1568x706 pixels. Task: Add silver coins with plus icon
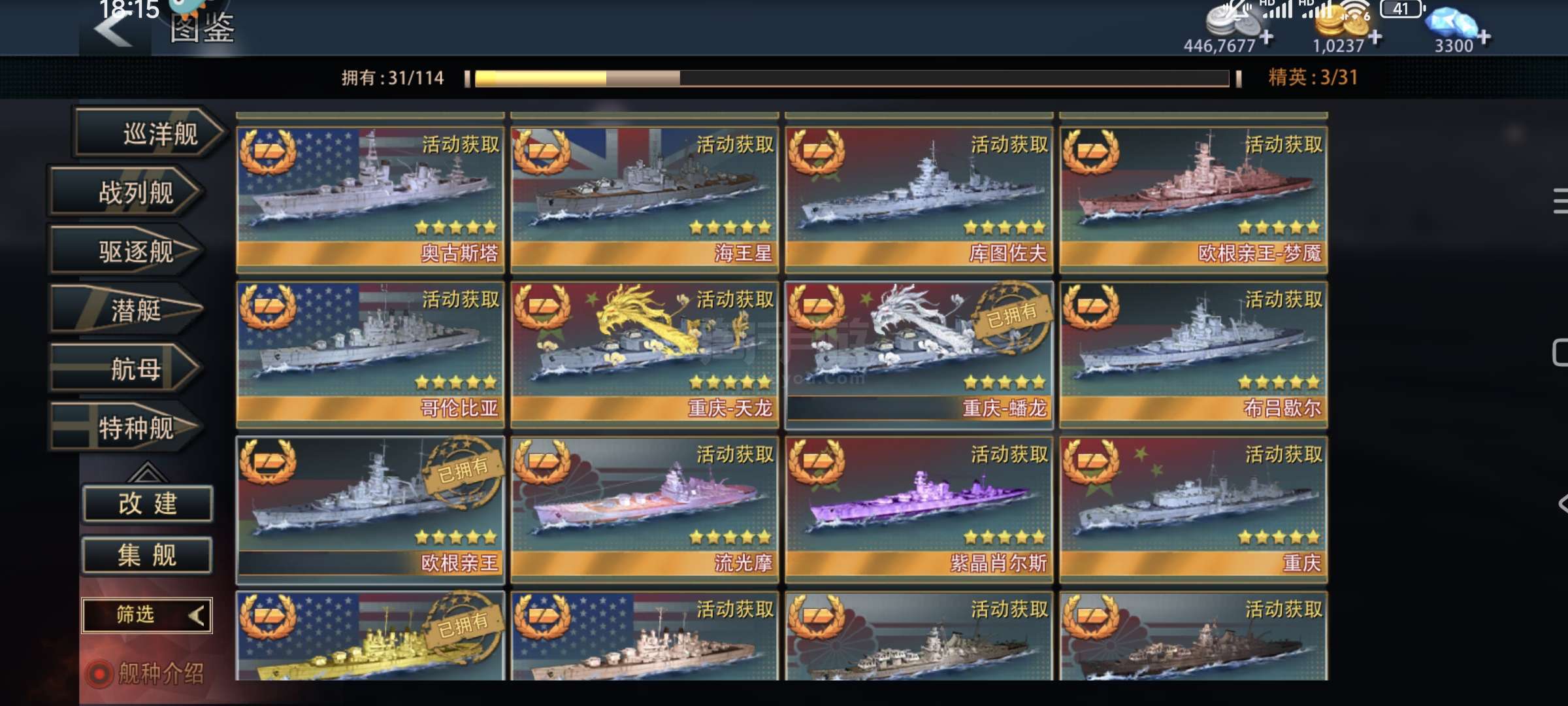[1267, 37]
